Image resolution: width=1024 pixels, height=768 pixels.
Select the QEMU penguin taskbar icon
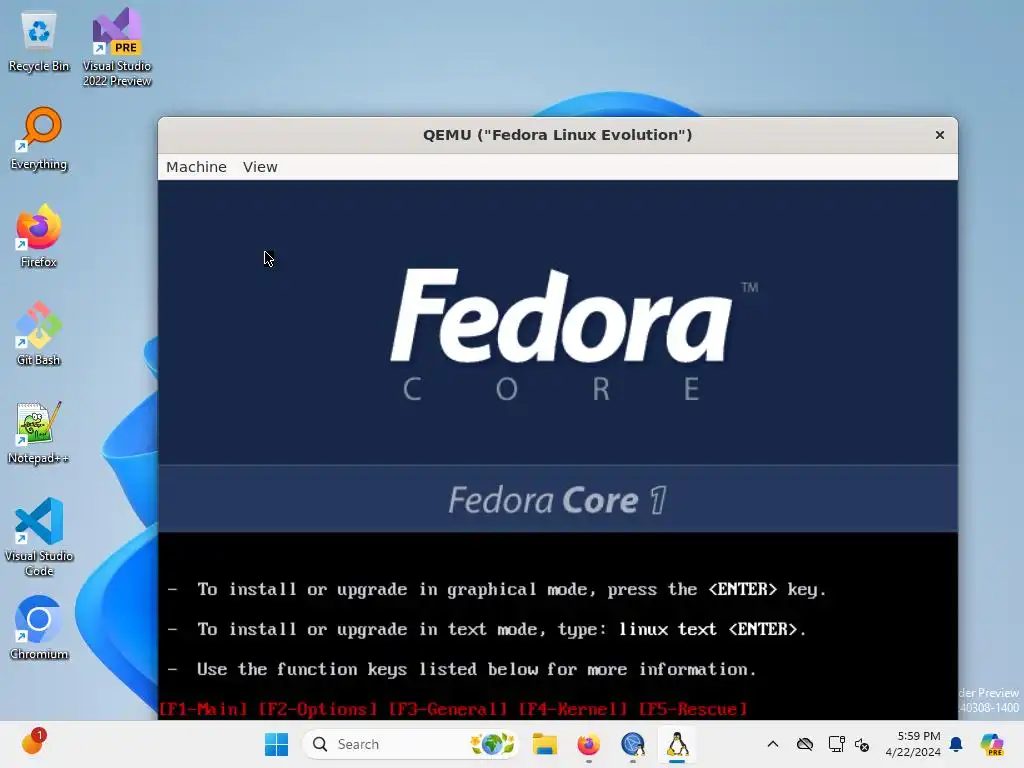coord(677,744)
